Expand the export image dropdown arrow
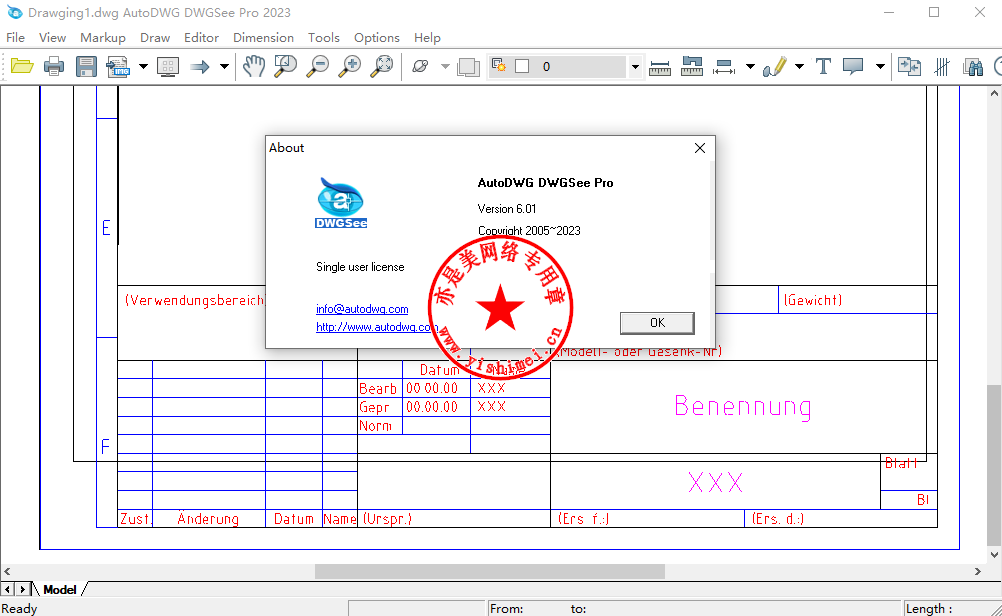This screenshot has width=1002, height=616. click(x=143, y=66)
